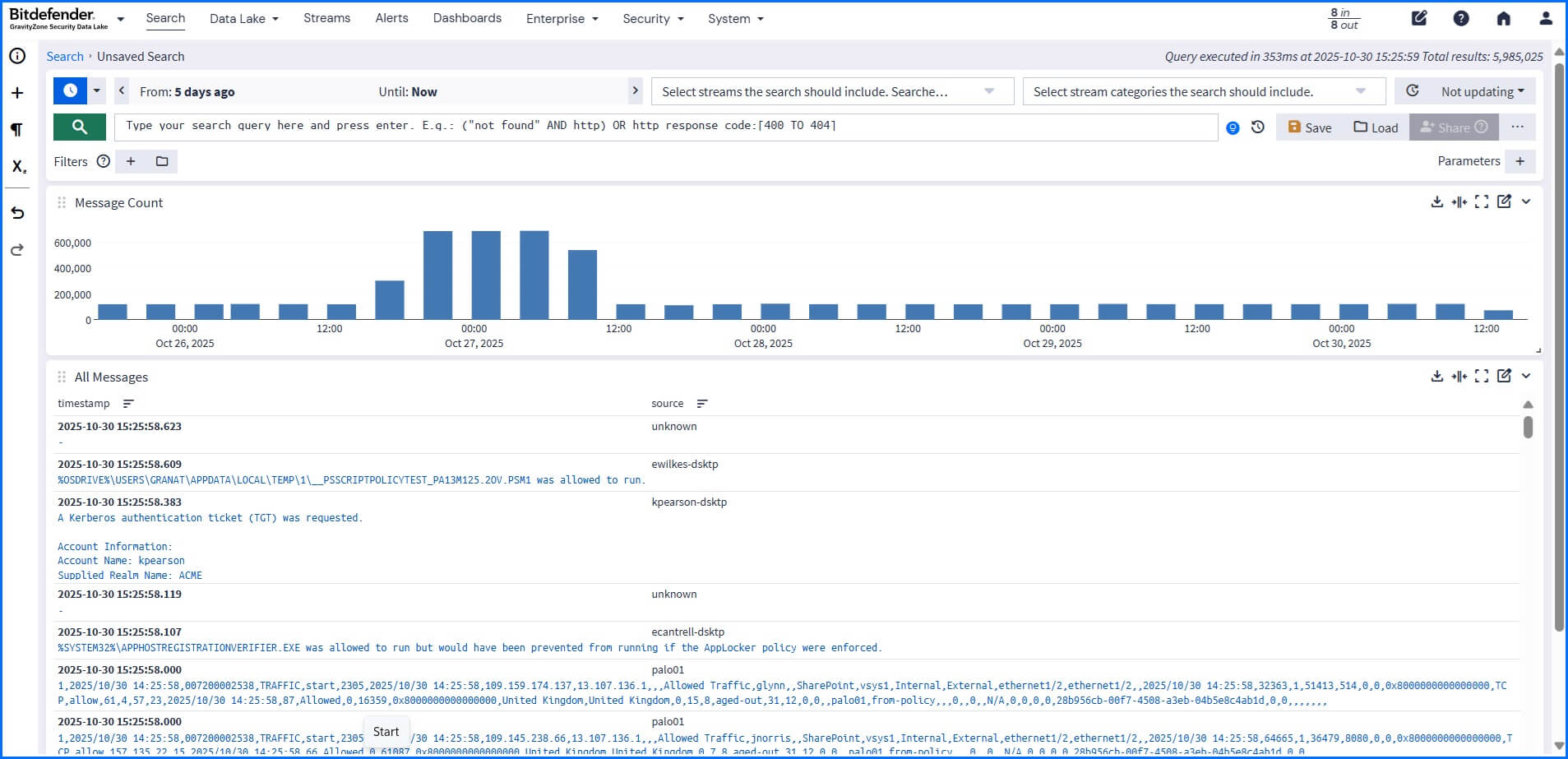Screen dimensions: 1568x759
Task: Click the undo icon in the left sidebar
Action: [x=16, y=212]
